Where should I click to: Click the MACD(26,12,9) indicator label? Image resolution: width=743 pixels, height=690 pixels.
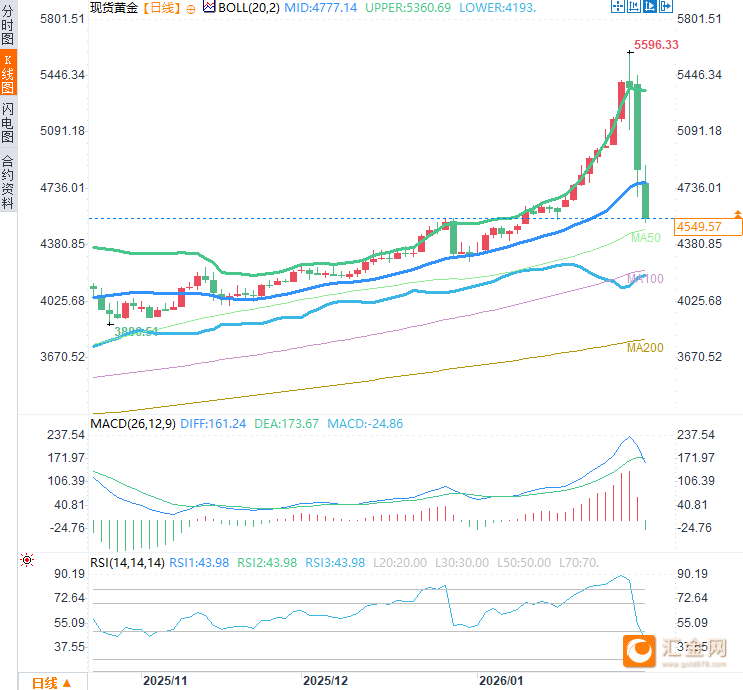pyautogui.click(x=133, y=424)
